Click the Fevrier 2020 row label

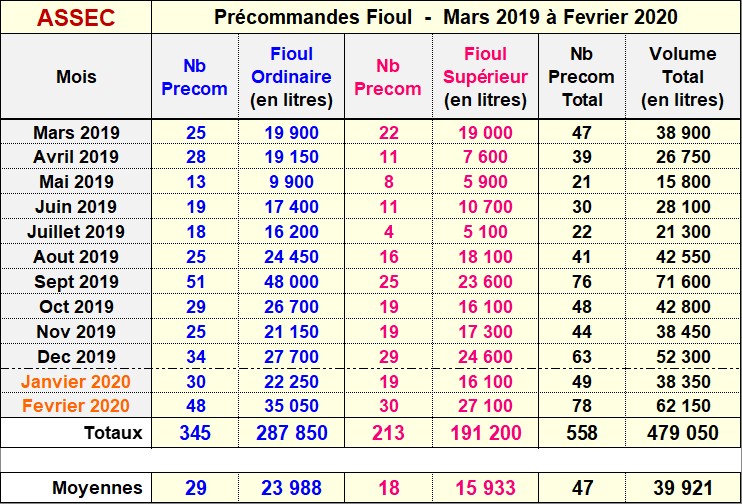76,406
